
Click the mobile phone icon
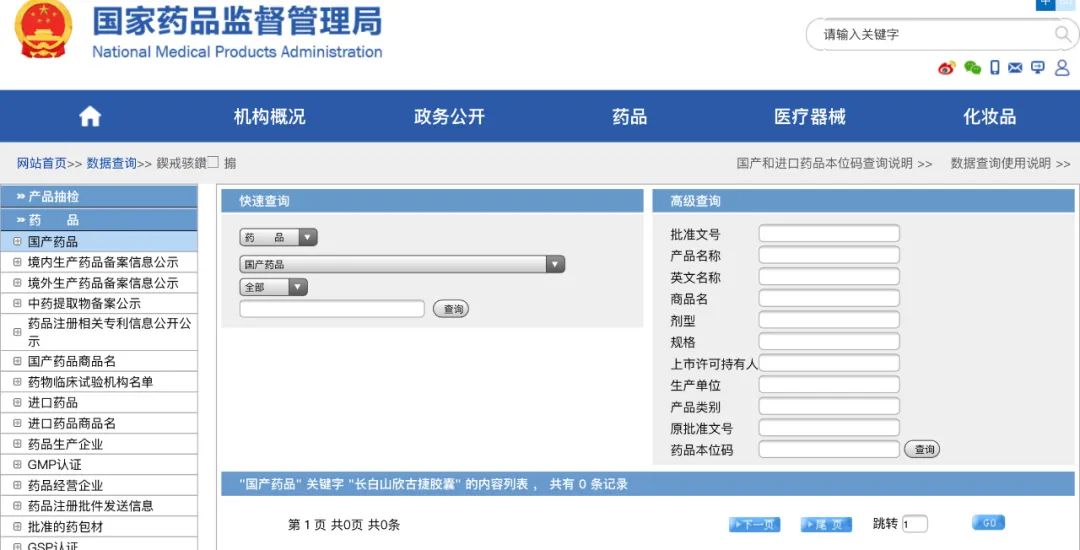994,68
